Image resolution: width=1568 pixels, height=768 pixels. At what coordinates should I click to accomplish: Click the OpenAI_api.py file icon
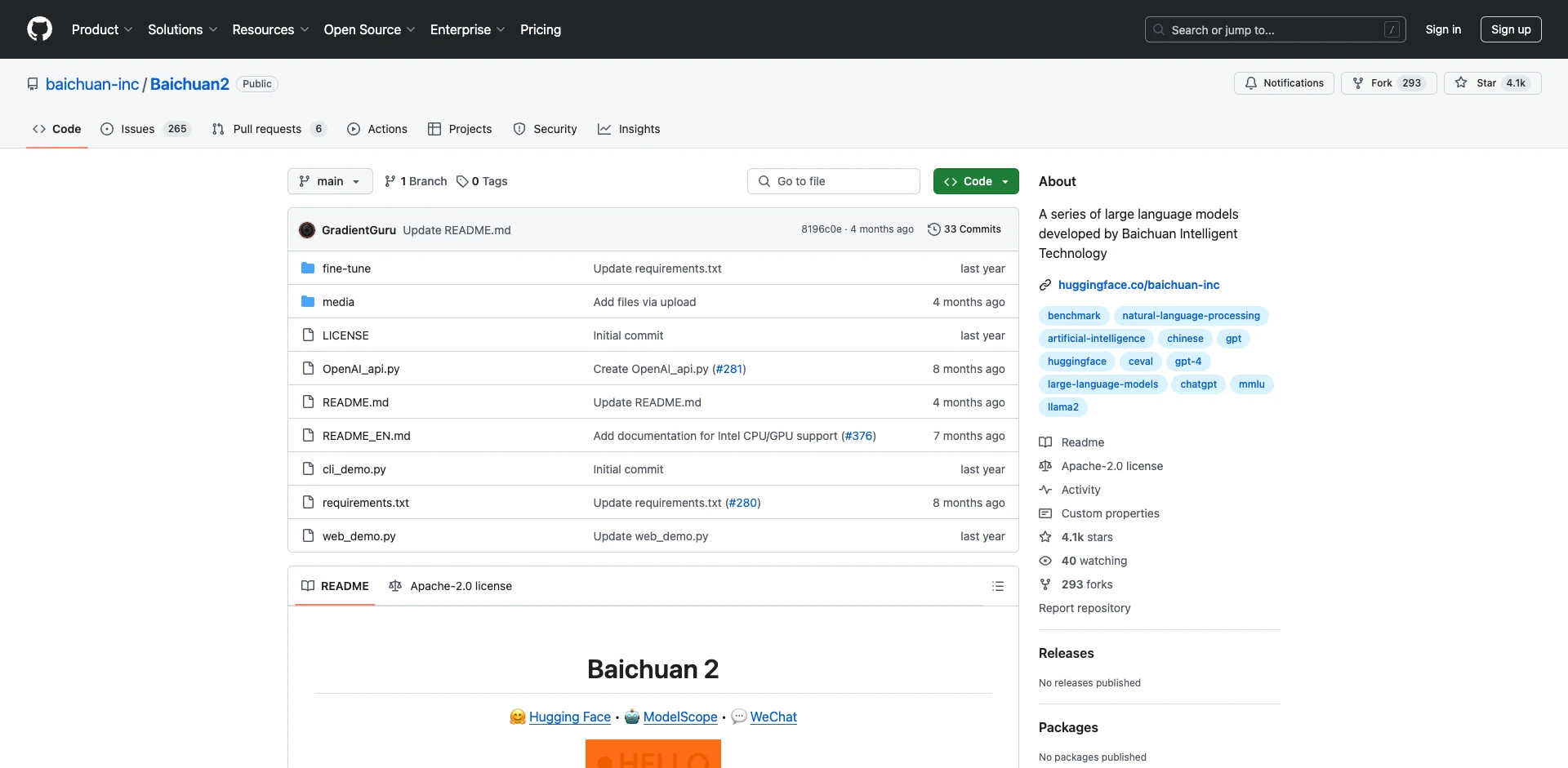coord(308,369)
